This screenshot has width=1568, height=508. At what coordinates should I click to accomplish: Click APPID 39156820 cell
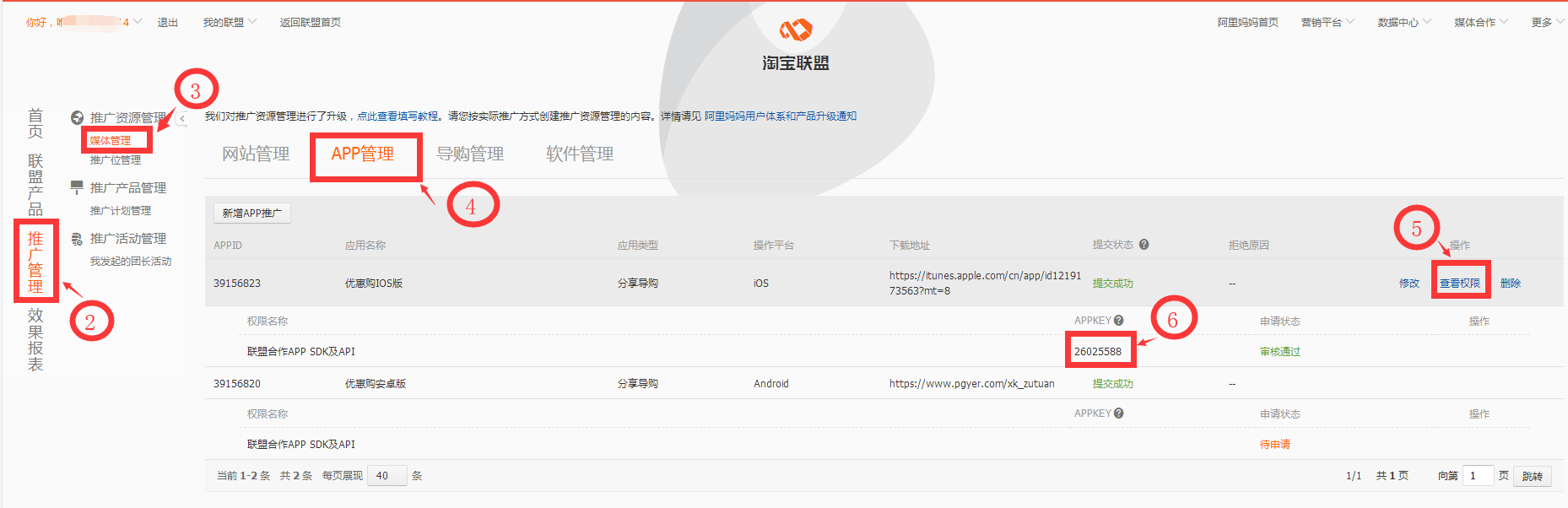pyautogui.click(x=237, y=384)
